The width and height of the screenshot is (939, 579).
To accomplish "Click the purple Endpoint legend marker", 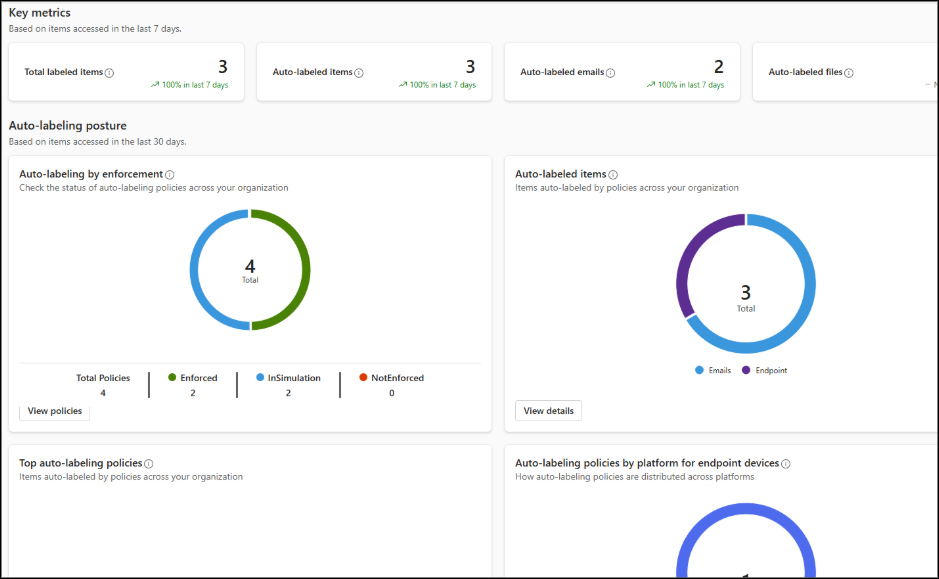I will (746, 370).
